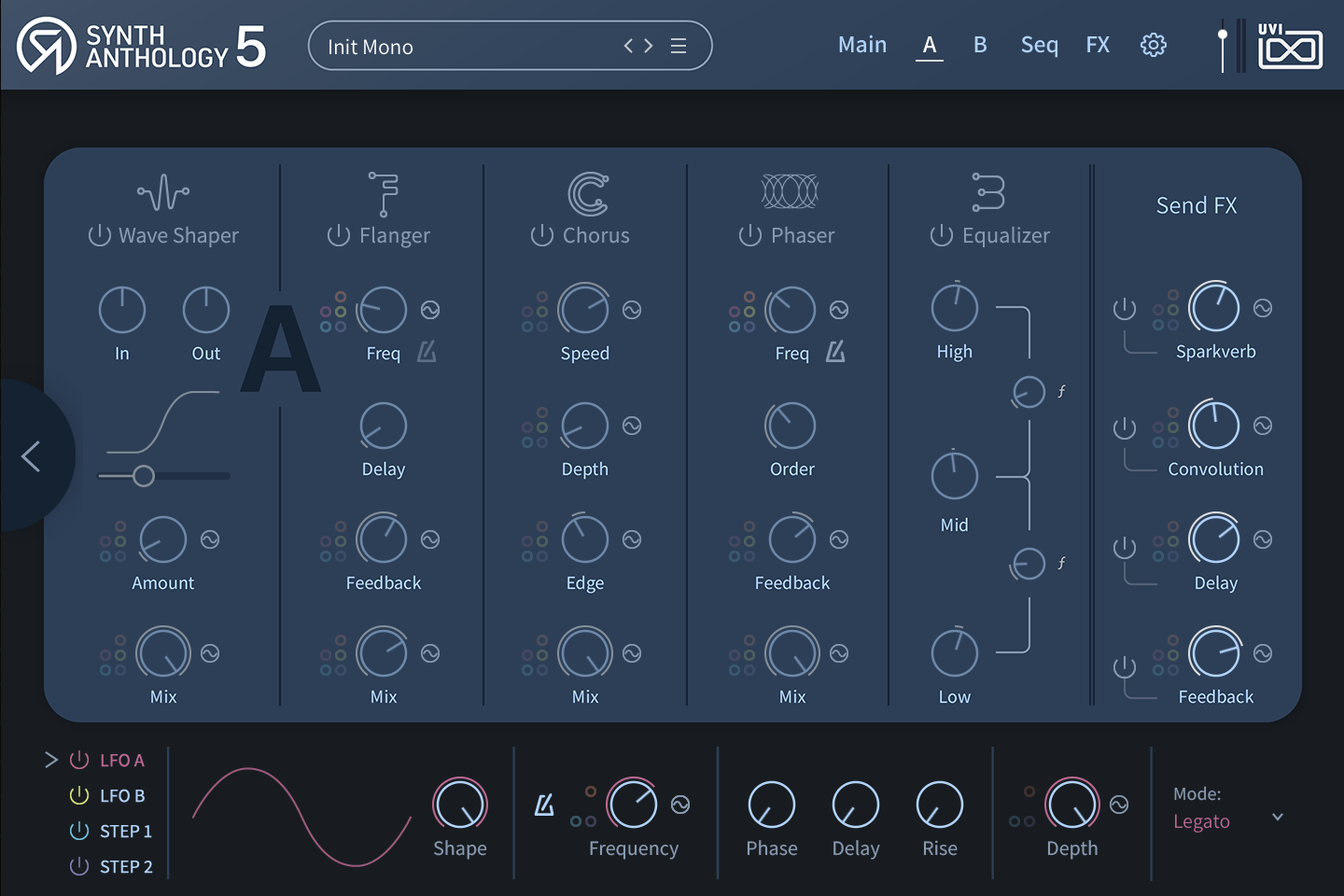Click the Send FX heading

[x=1197, y=205]
